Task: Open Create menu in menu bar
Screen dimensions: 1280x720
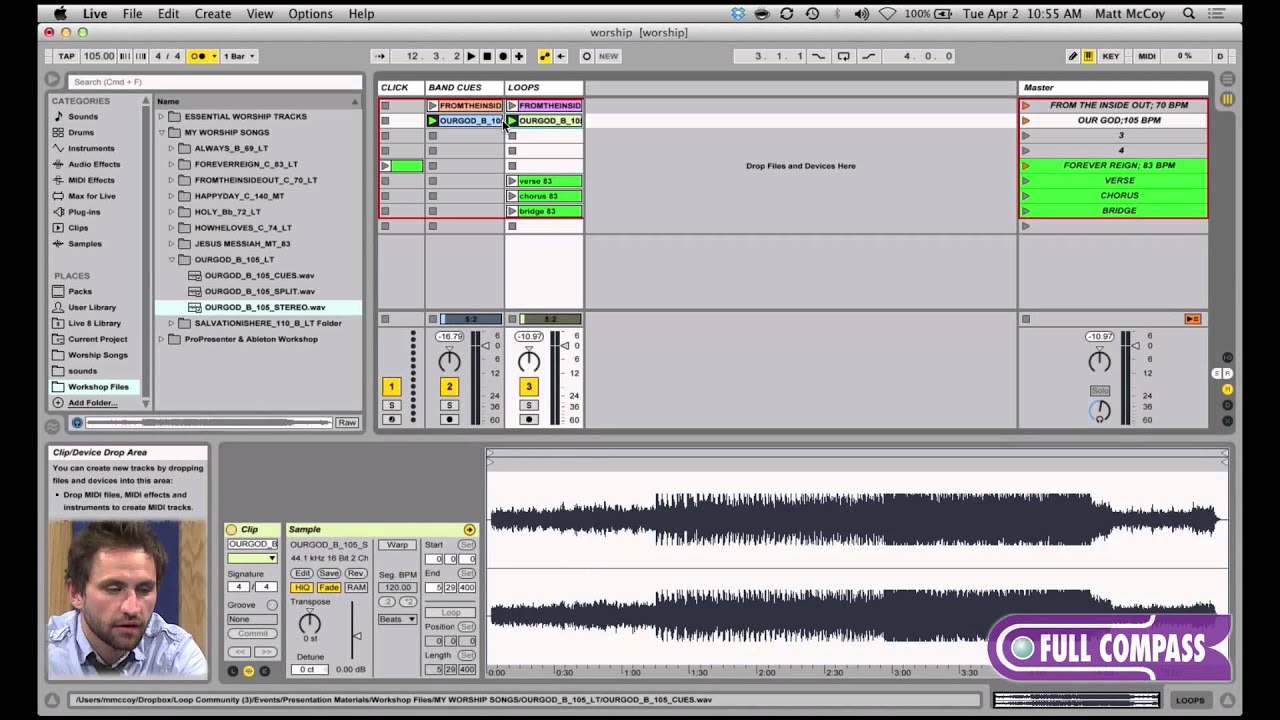Action: (212, 14)
